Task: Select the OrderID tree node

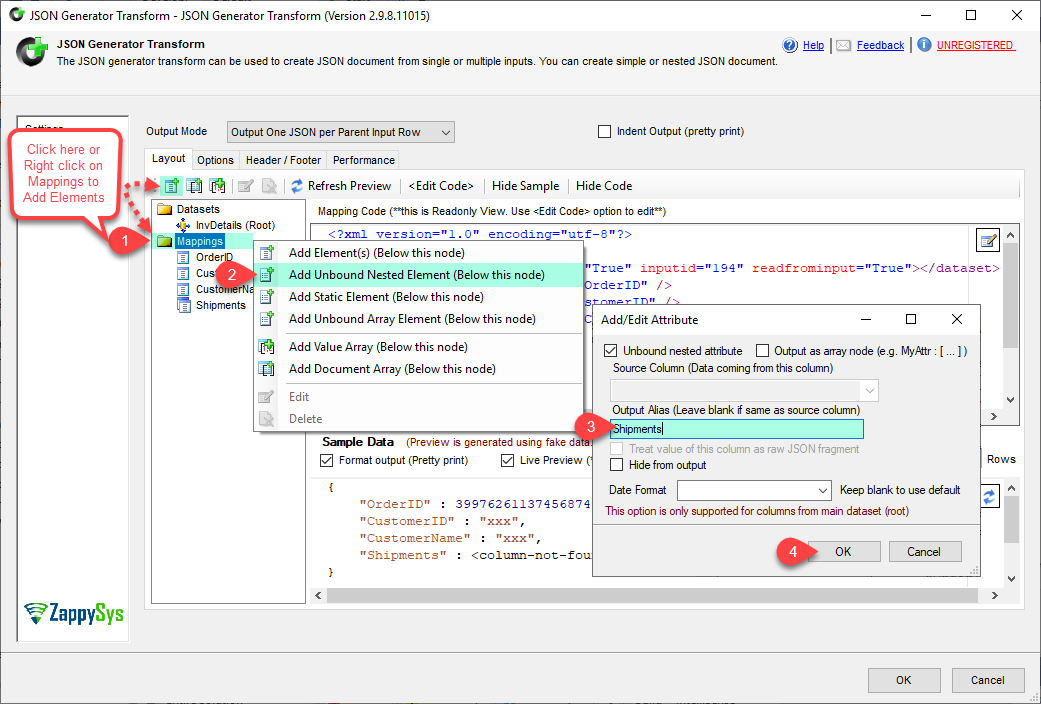Action: tap(214, 258)
